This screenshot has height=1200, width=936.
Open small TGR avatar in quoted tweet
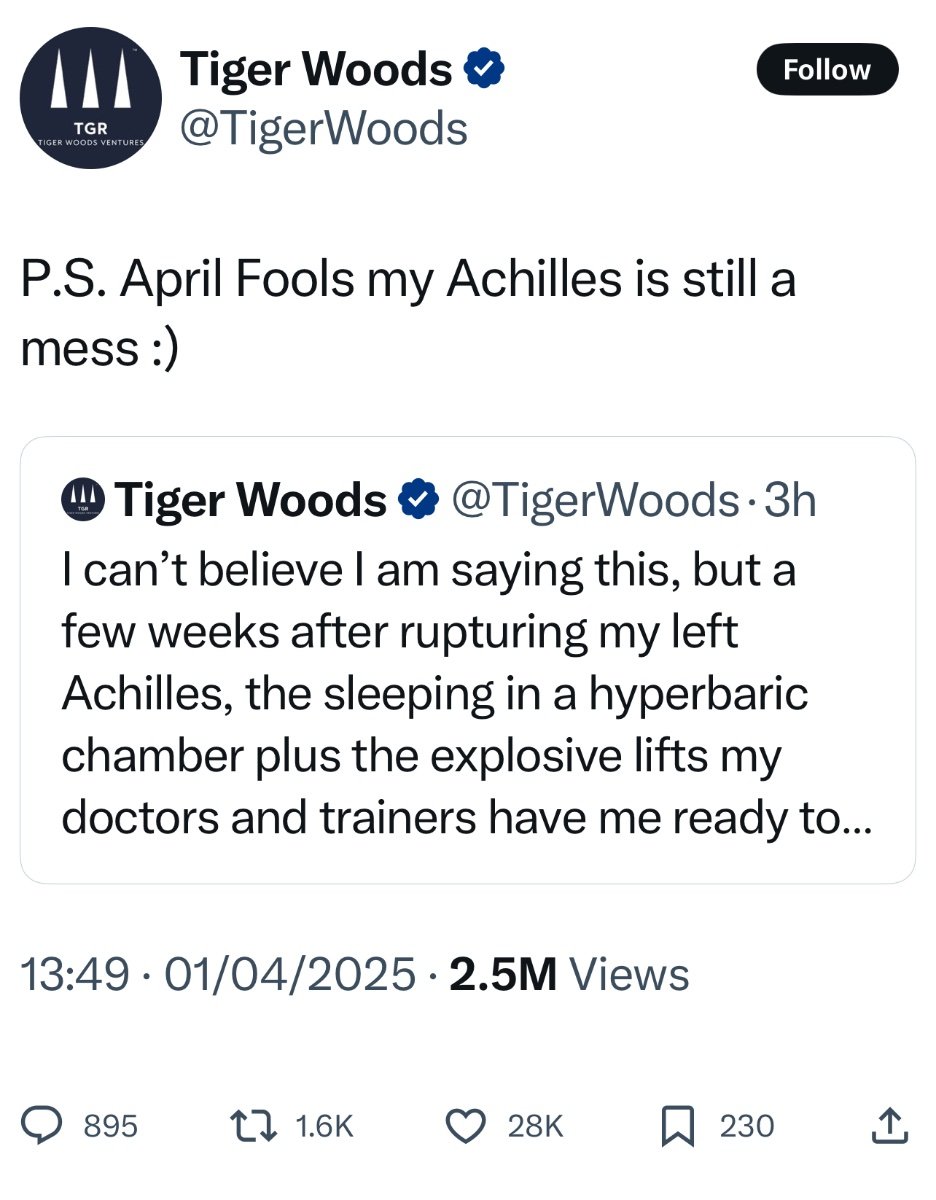coord(84,499)
